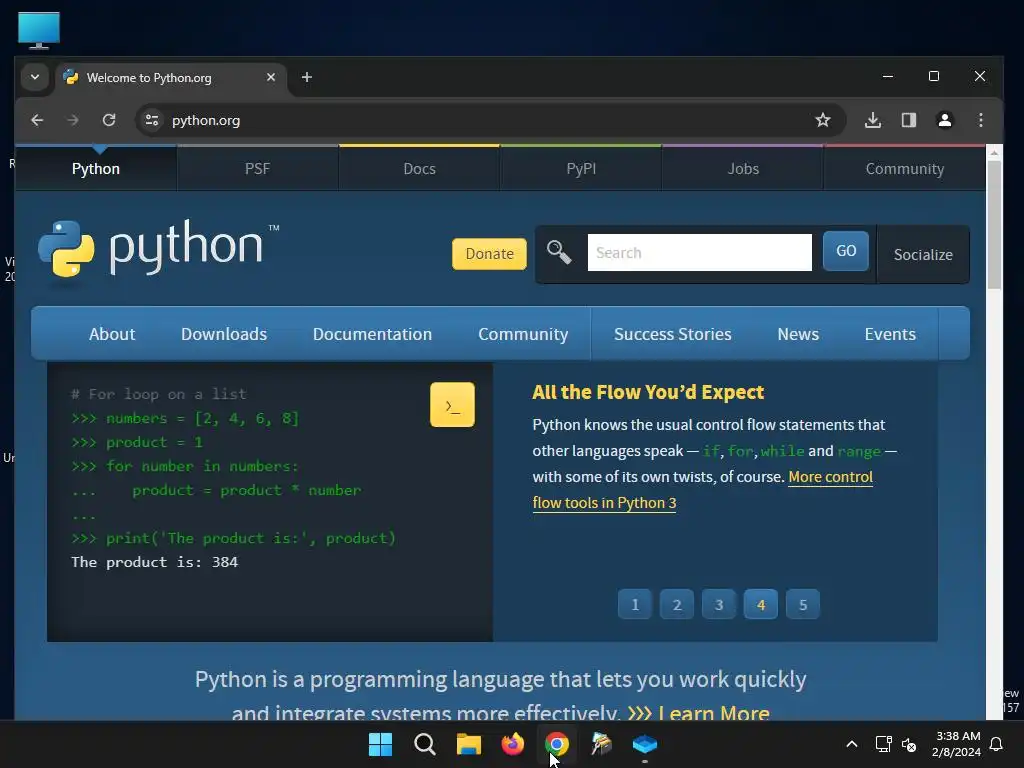Open Chrome three-dot menu
This screenshot has height=768, width=1024.
pyautogui.click(x=980, y=120)
